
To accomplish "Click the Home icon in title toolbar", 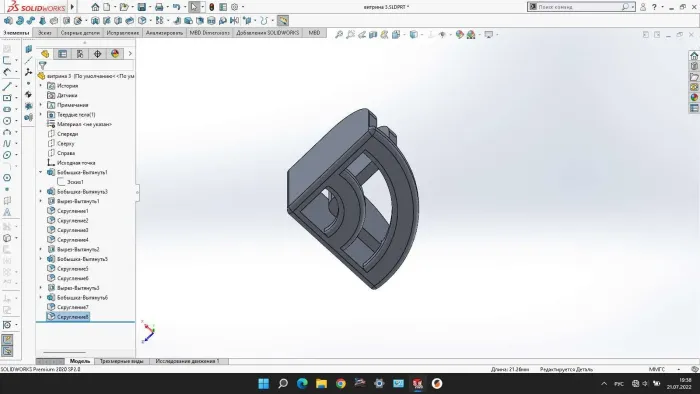I will pos(95,7).
